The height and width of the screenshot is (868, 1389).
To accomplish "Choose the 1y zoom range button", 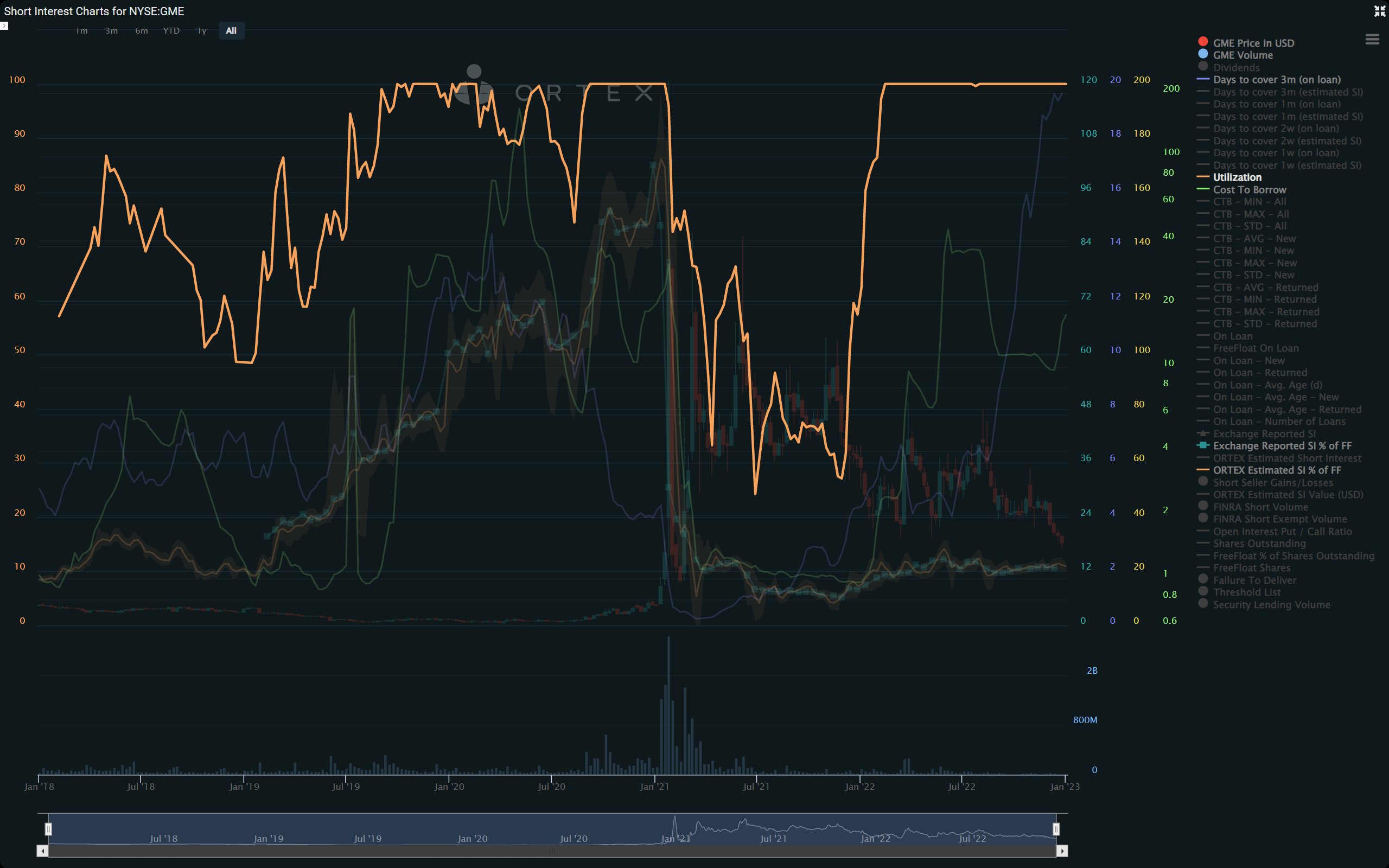I will (x=201, y=31).
